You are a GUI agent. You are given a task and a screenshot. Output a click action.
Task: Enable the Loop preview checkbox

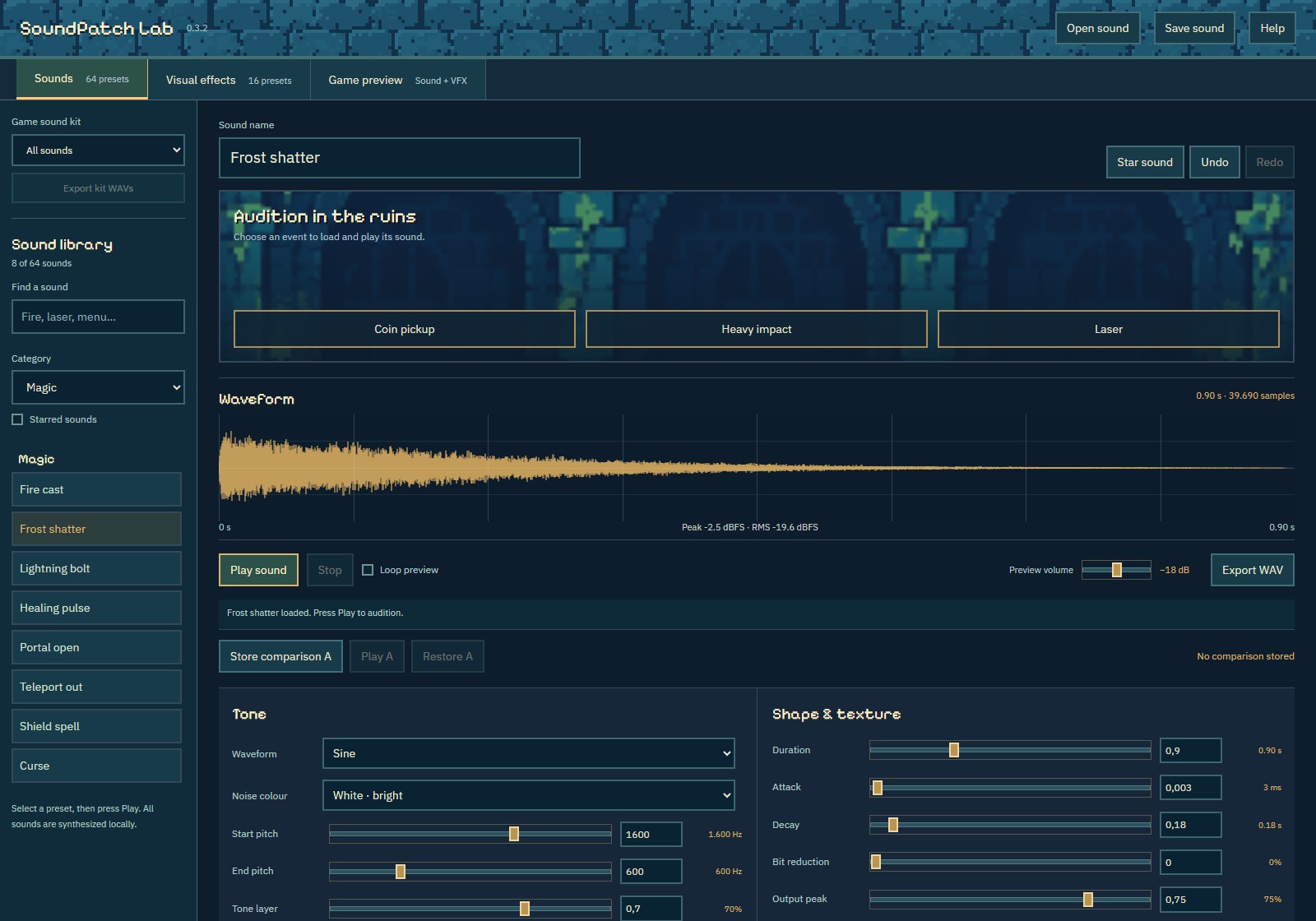pyautogui.click(x=368, y=570)
